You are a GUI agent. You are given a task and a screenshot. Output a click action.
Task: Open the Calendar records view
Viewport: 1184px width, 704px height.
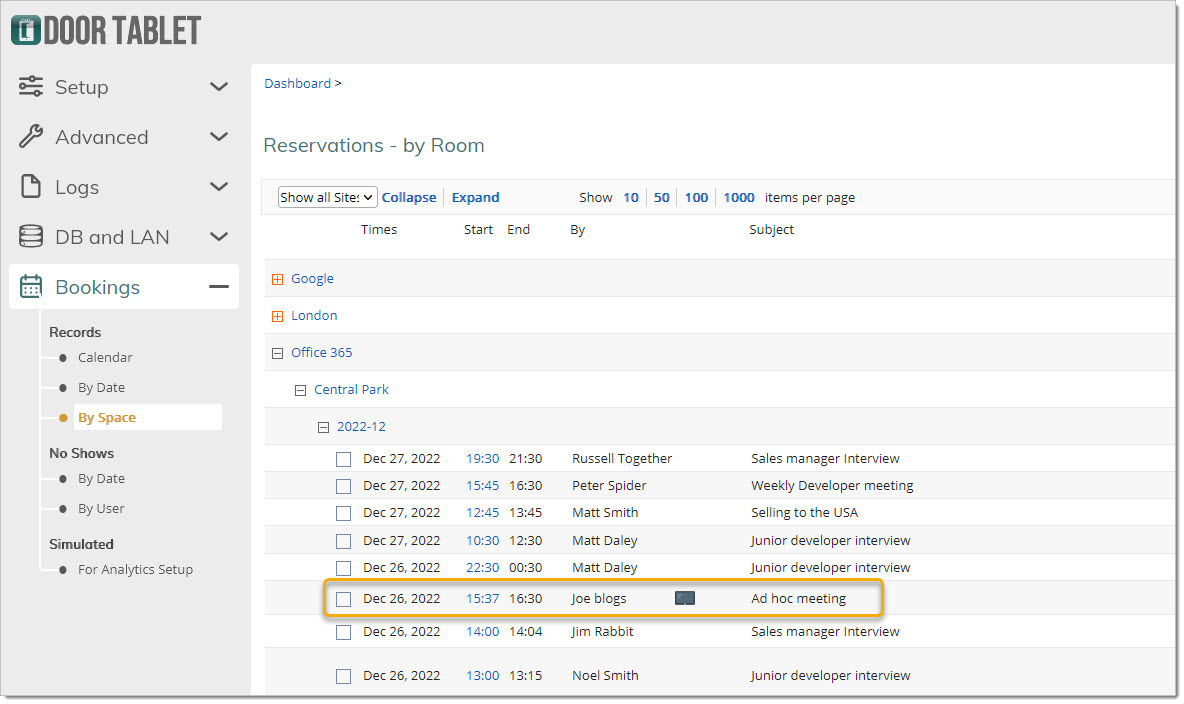point(105,357)
